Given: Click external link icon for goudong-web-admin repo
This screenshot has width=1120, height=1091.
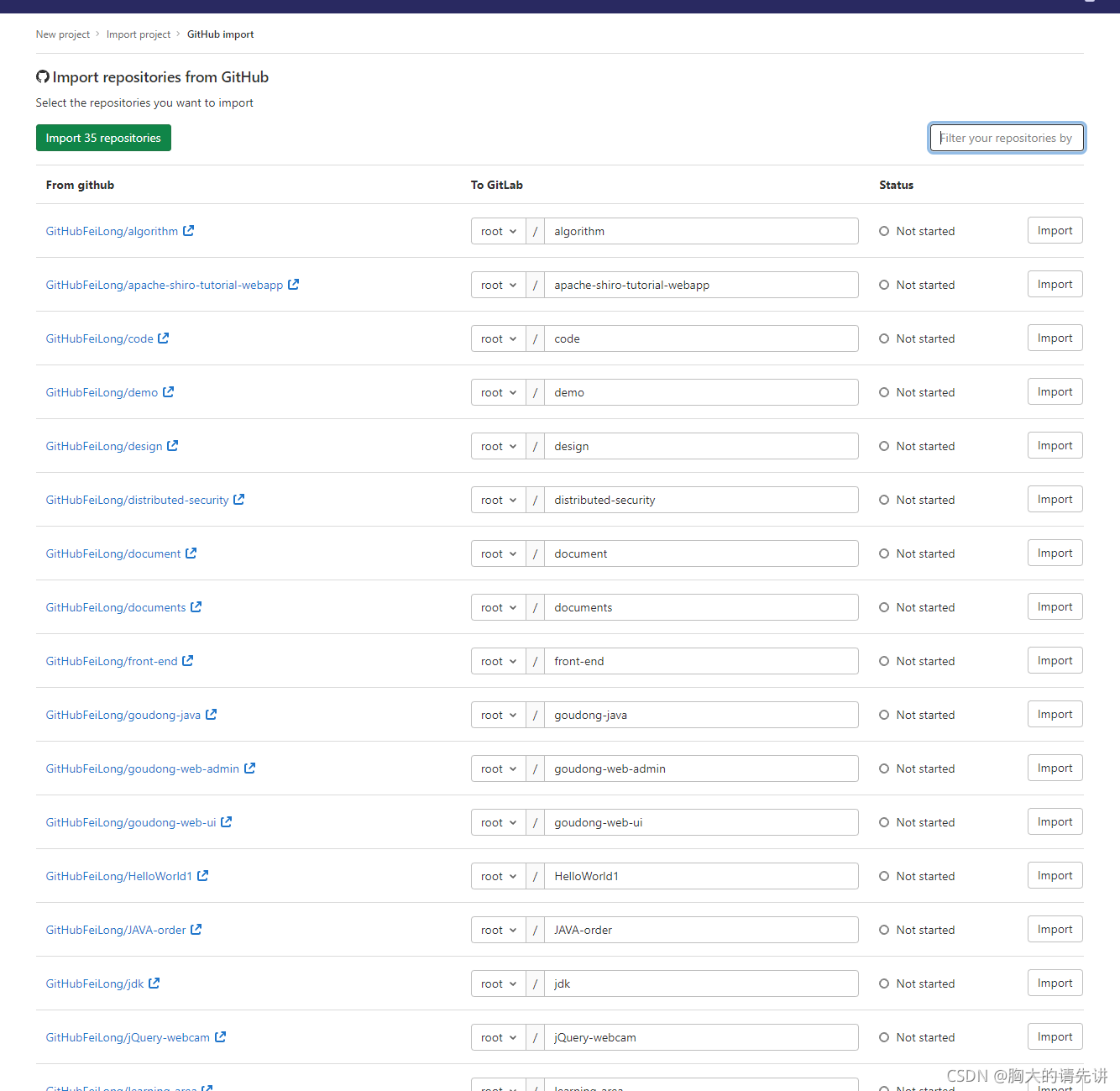Looking at the screenshot, I should click(x=250, y=768).
